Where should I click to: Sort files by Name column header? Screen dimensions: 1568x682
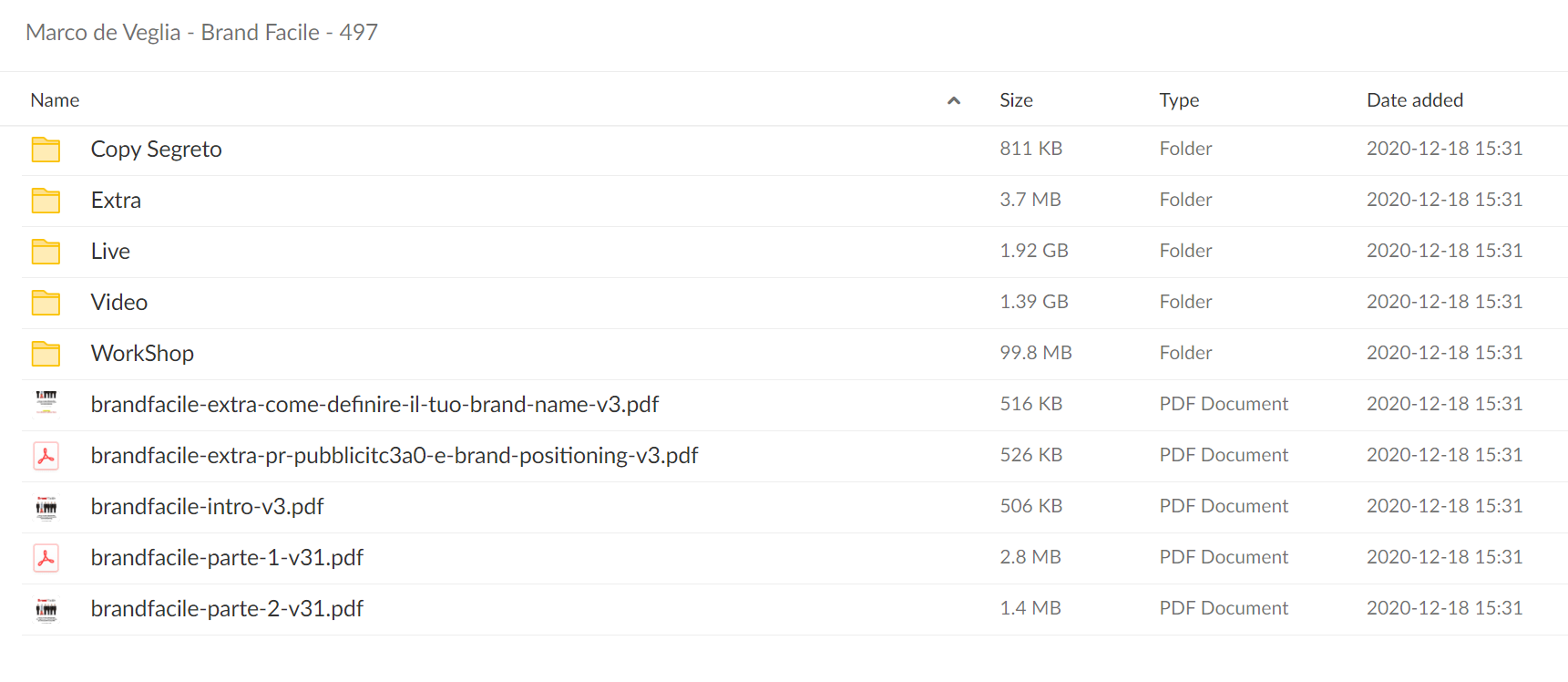pyautogui.click(x=55, y=100)
